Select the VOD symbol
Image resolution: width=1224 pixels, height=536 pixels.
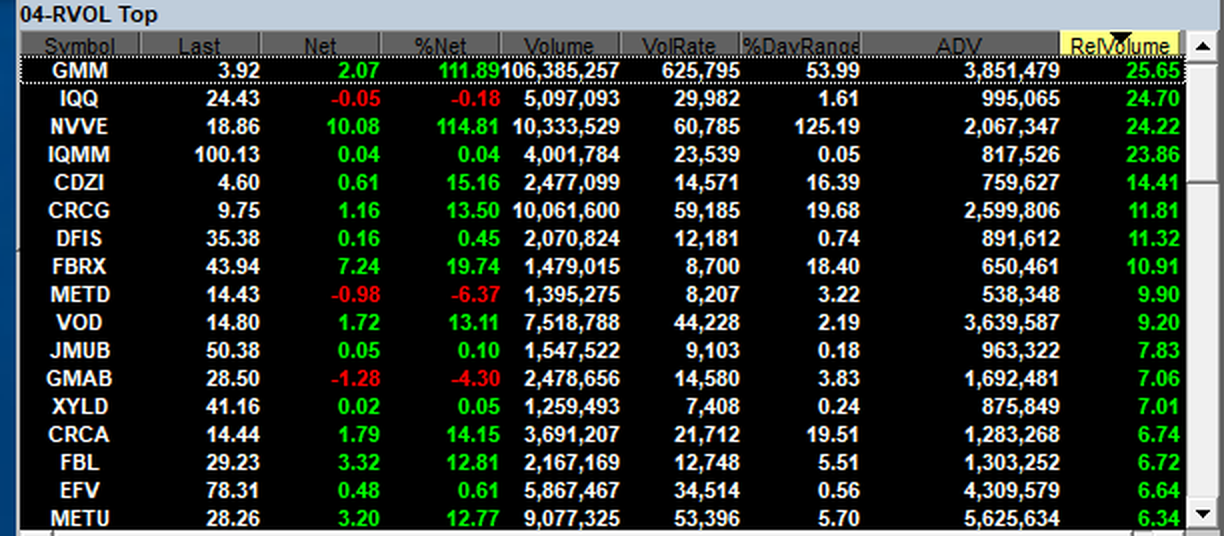coord(80,323)
